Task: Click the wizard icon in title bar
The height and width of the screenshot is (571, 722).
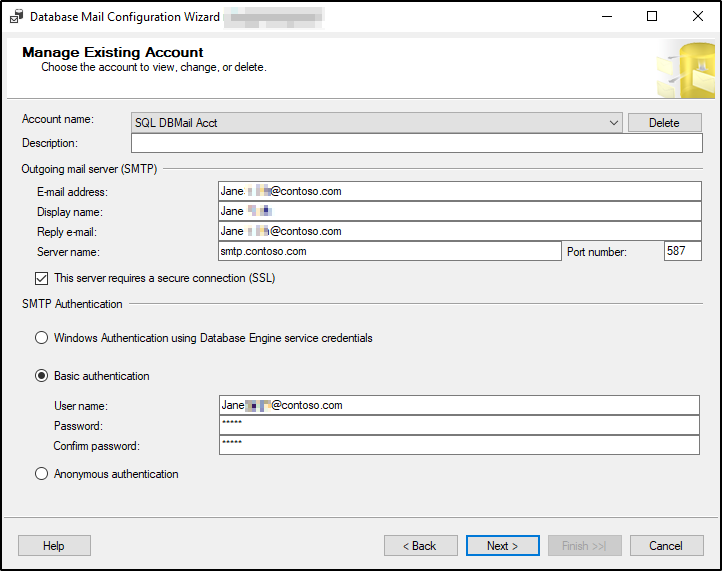Action: [x=15, y=17]
